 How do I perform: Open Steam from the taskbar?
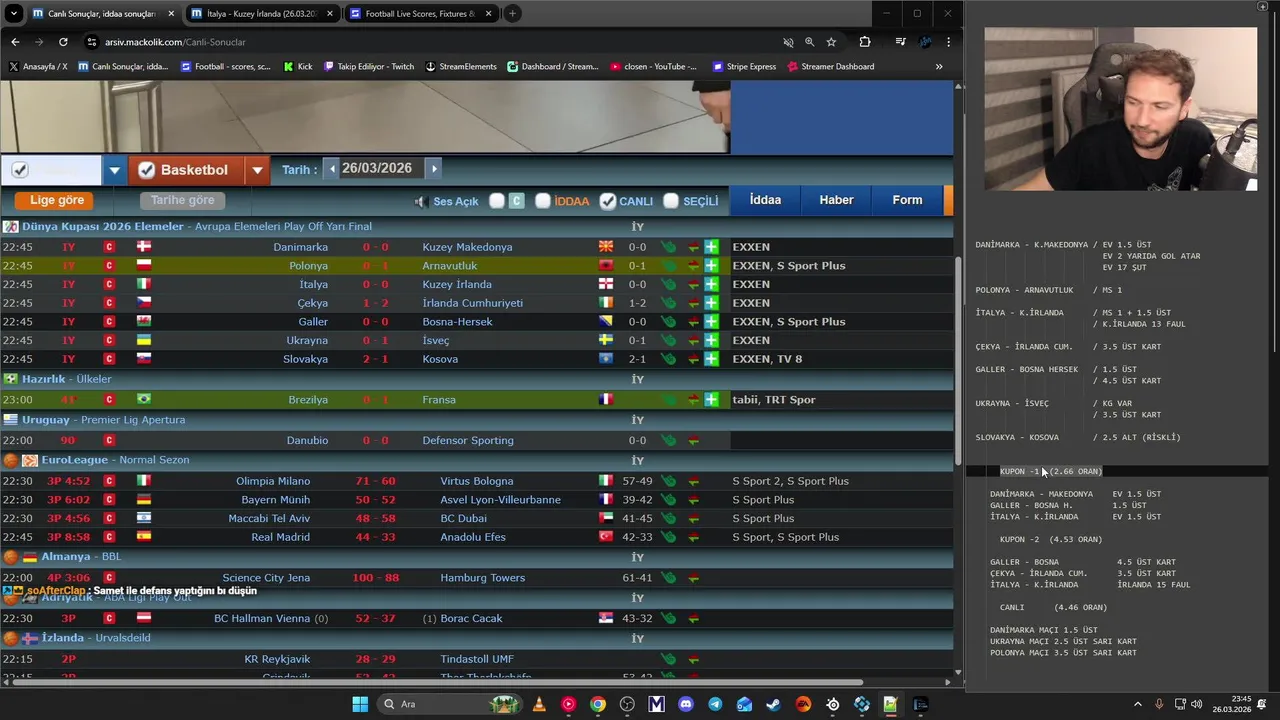(x=774, y=704)
